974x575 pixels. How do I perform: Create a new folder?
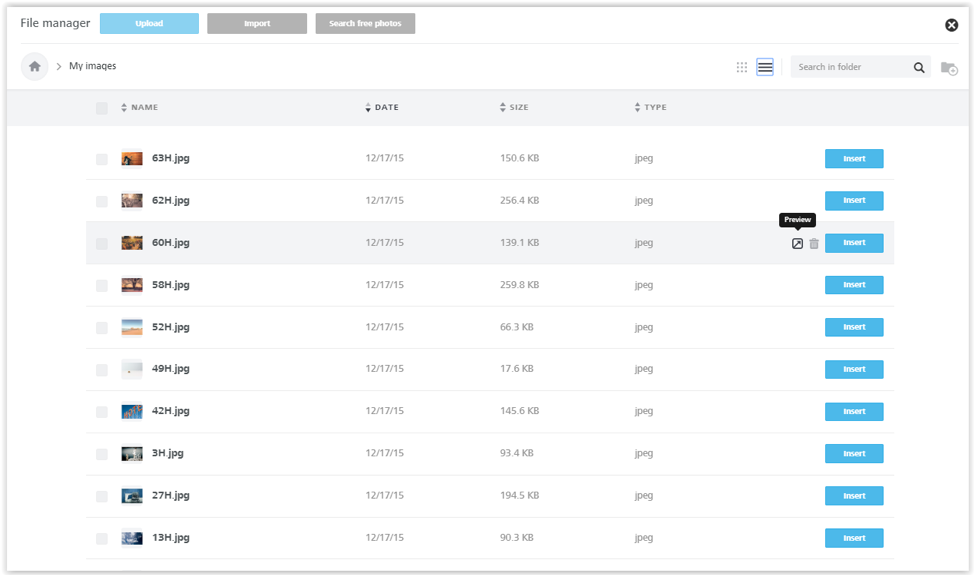[949, 68]
